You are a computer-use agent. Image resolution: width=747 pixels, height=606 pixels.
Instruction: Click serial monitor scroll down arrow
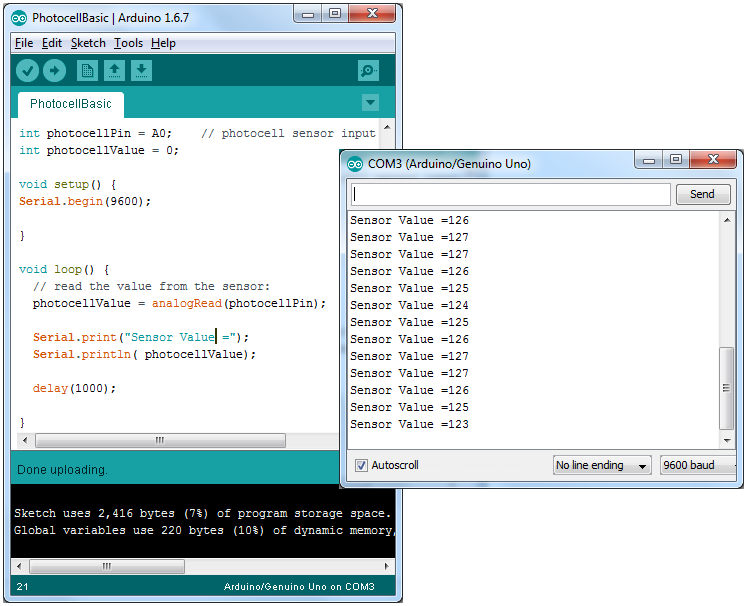click(727, 441)
